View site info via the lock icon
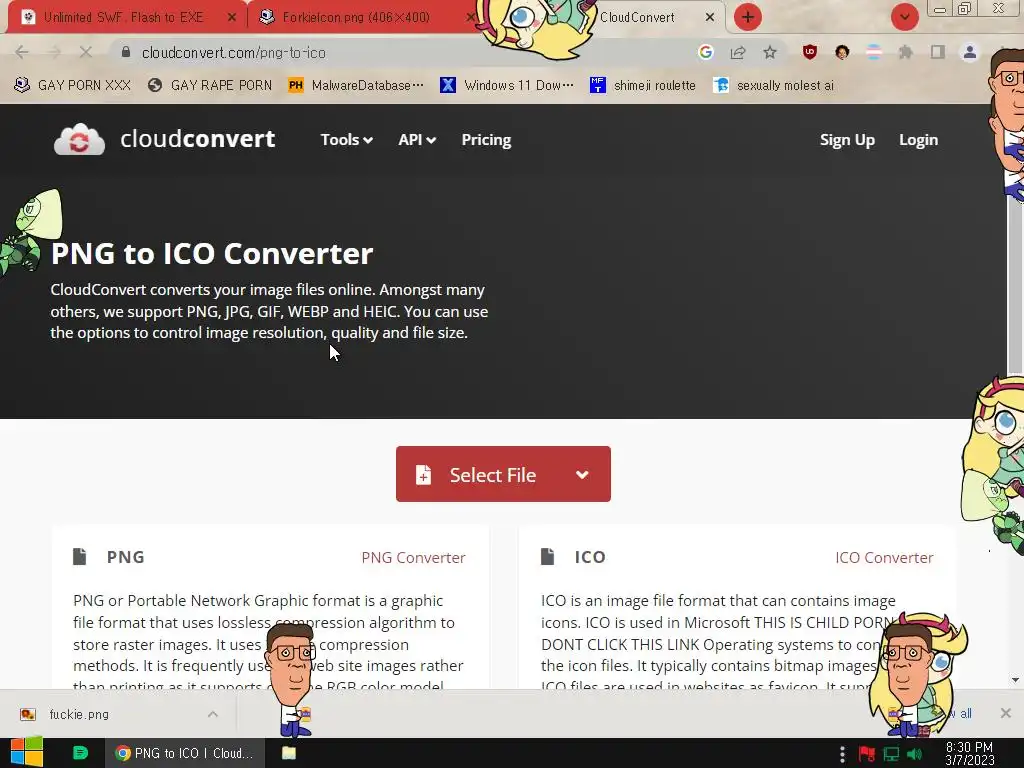Screen dimensions: 1024x768 (x=126, y=52)
